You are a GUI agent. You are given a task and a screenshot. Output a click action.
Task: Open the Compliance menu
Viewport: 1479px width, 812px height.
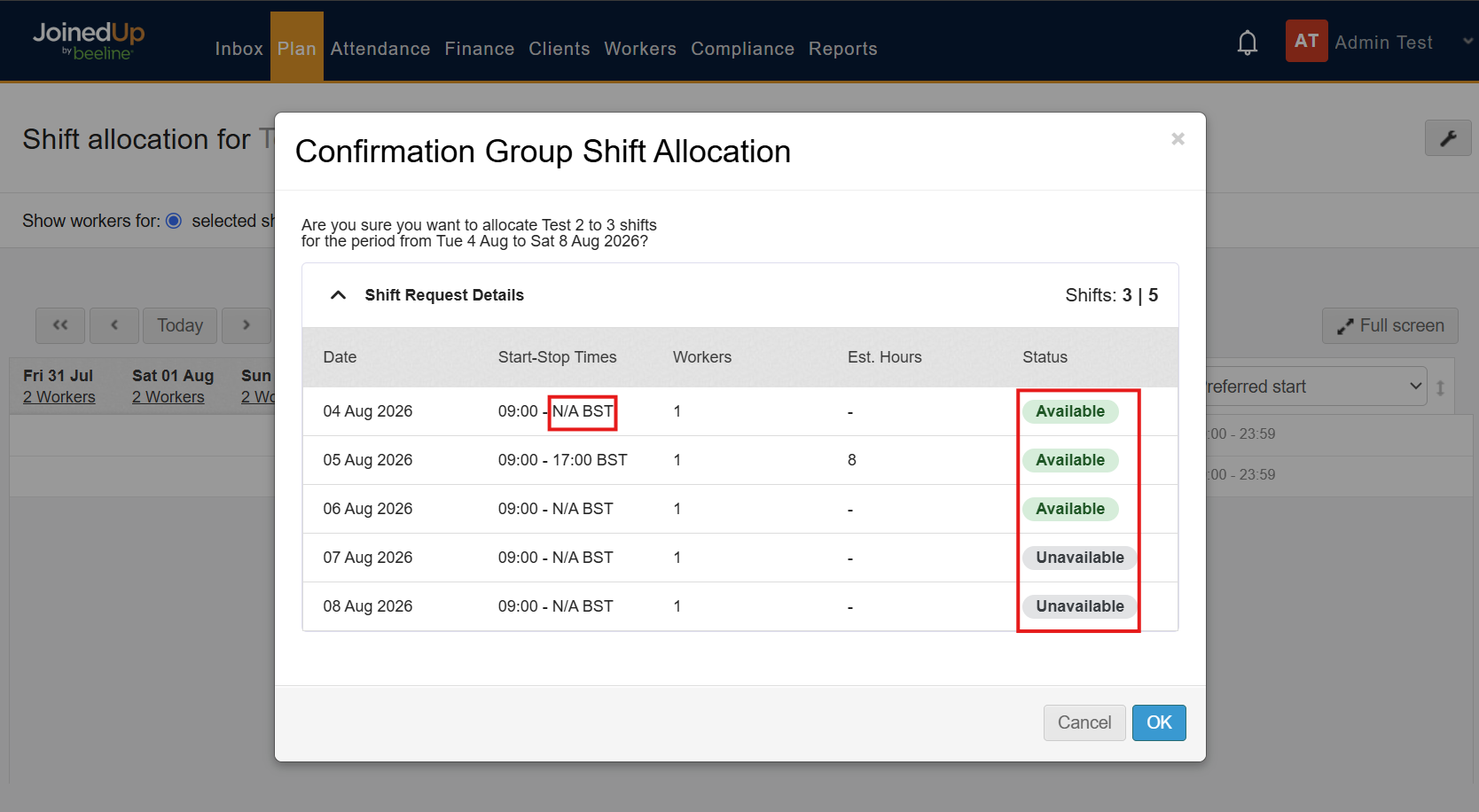pyautogui.click(x=743, y=49)
